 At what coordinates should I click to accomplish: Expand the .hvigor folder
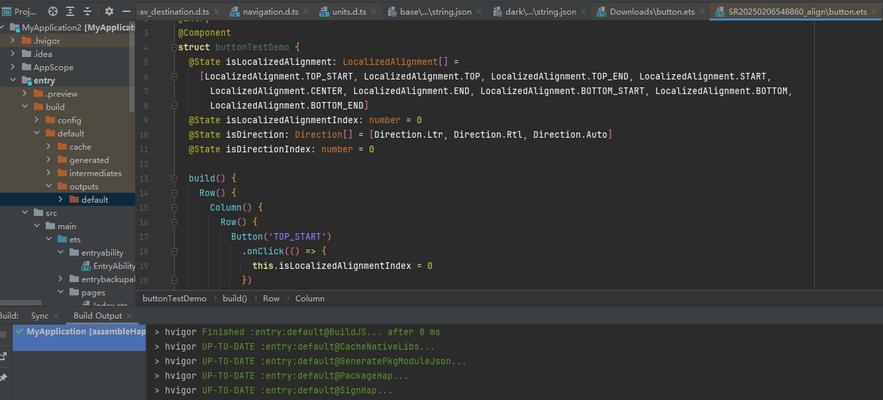click(x=12, y=41)
